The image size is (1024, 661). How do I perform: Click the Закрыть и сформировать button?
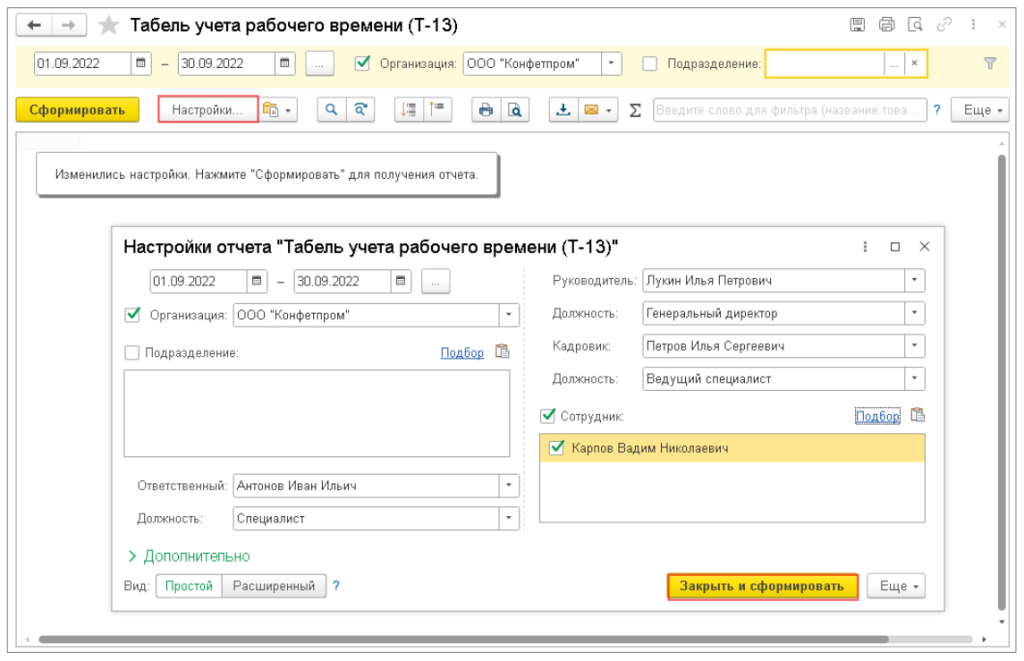tap(762, 586)
